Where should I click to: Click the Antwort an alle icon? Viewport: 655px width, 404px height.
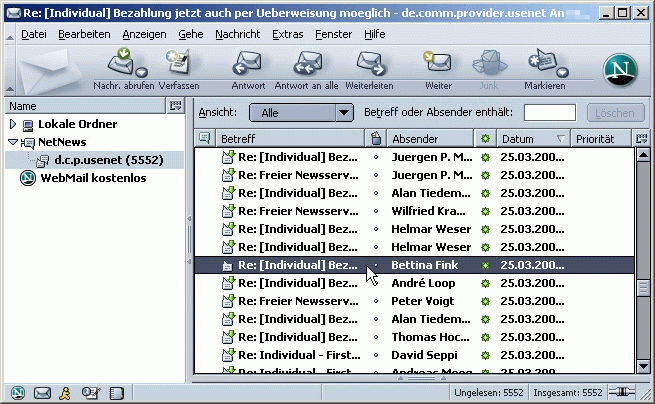(x=305, y=63)
